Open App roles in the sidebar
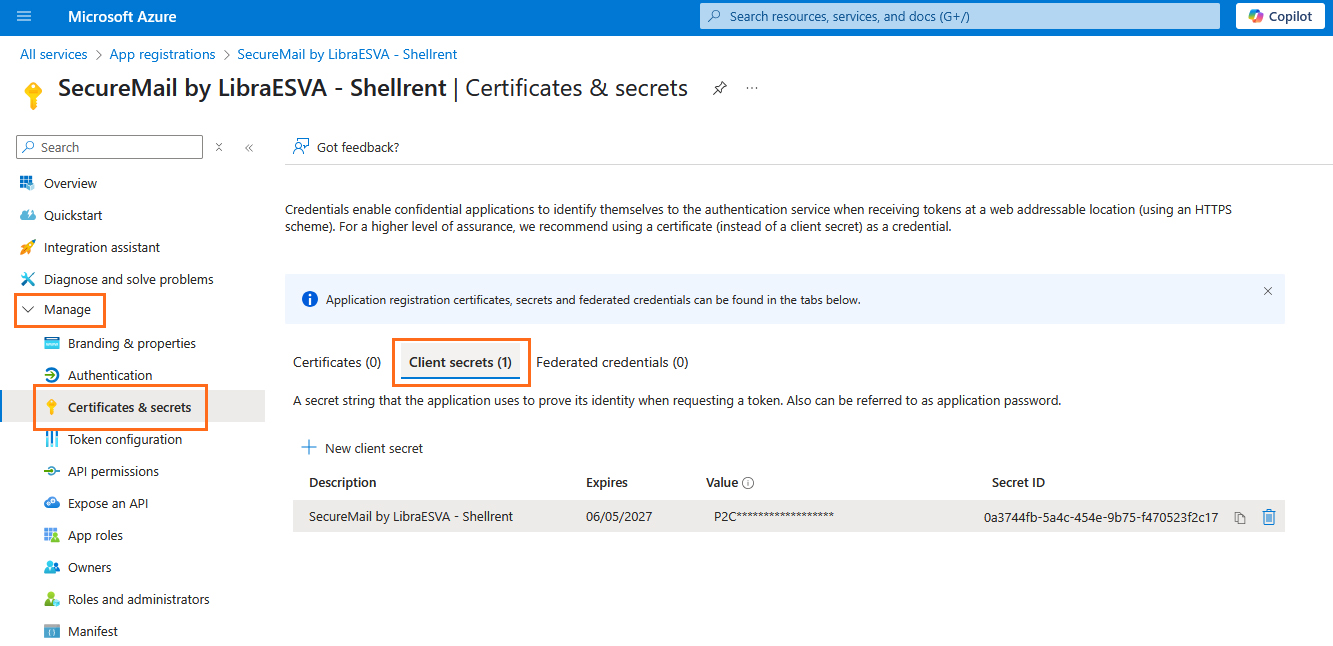The height and width of the screenshot is (646, 1333). click(95, 535)
